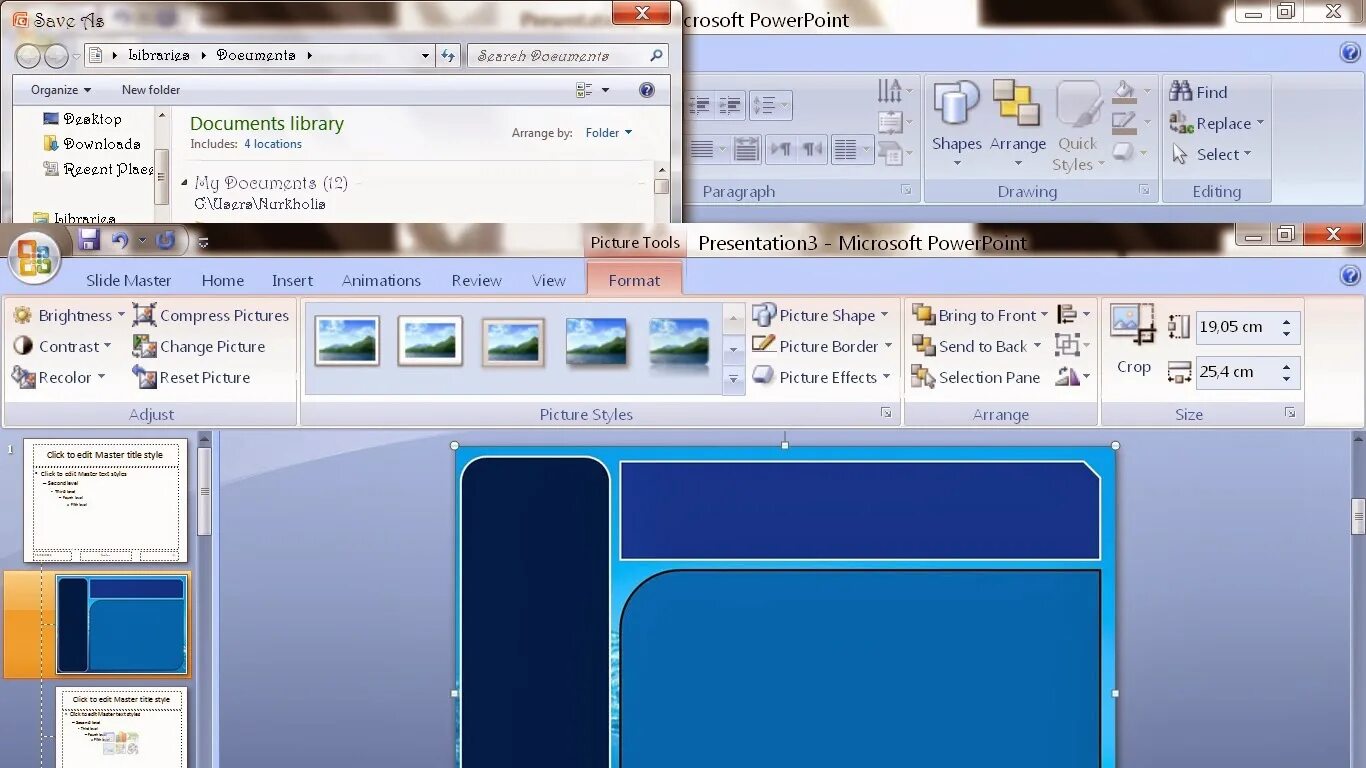Open the Picture Styles dialog launcher
1366x768 pixels.
pos(886,413)
